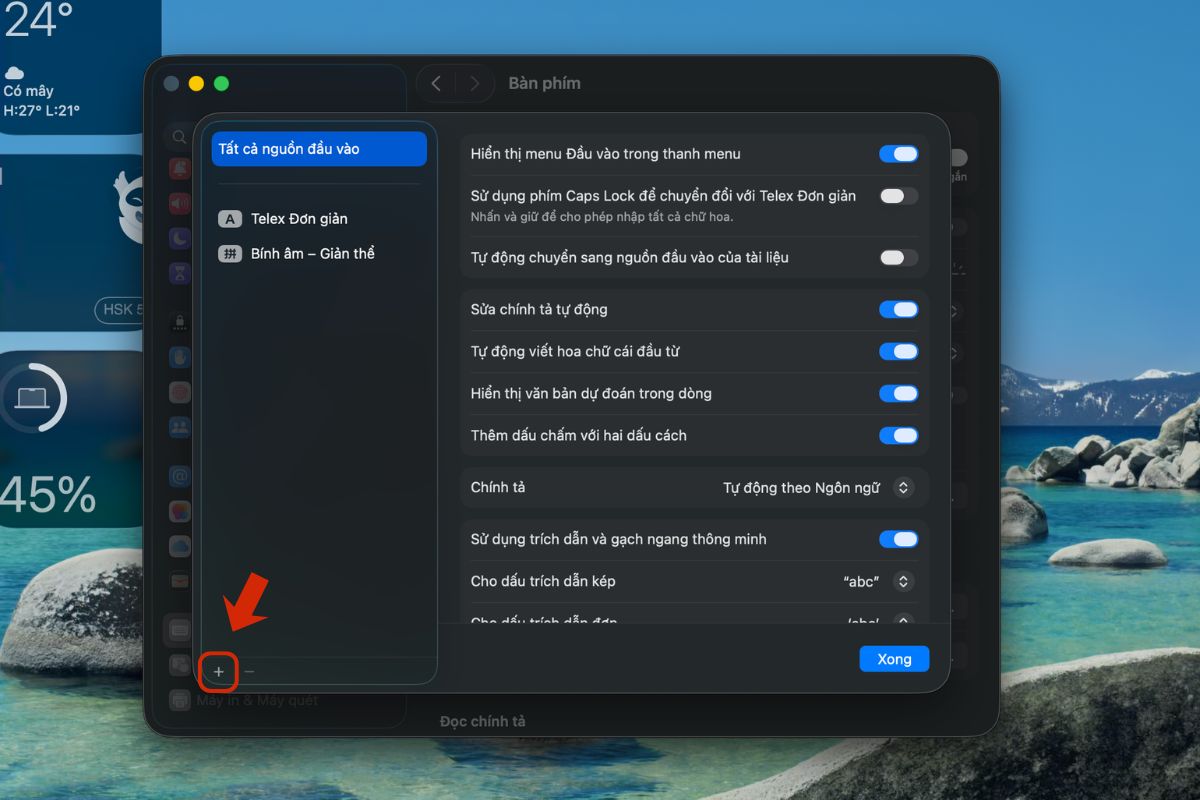
Task: Open Wallet card icon in the settings sidebar
Action: pos(180,580)
